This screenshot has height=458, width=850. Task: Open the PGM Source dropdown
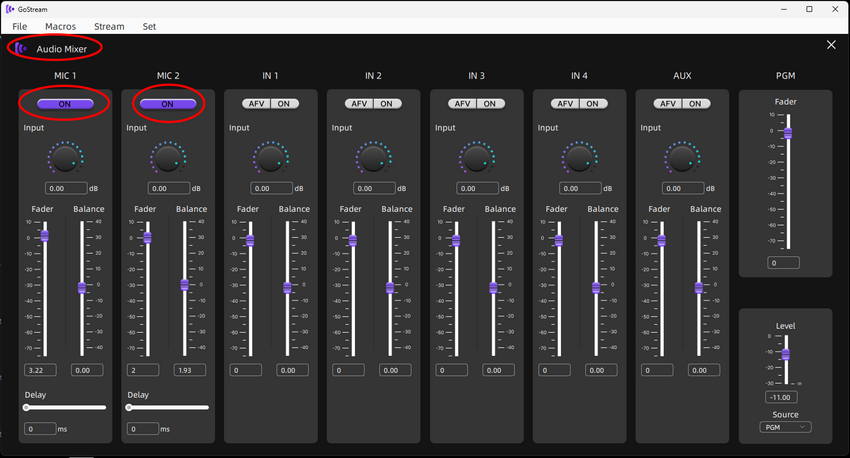point(785,427)
